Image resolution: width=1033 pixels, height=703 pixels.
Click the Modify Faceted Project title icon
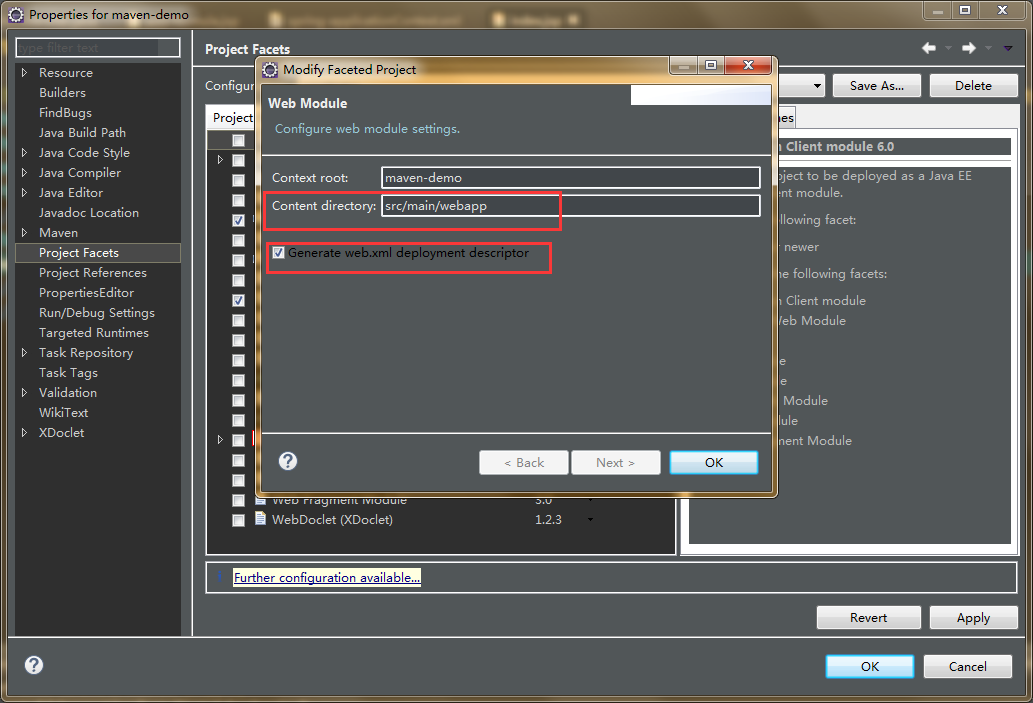tap(270, 70)
